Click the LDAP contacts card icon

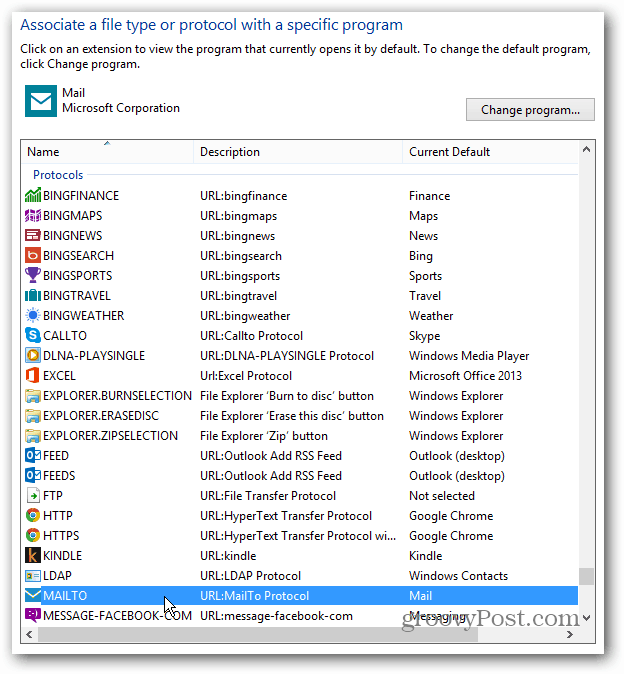pos(33,575)
